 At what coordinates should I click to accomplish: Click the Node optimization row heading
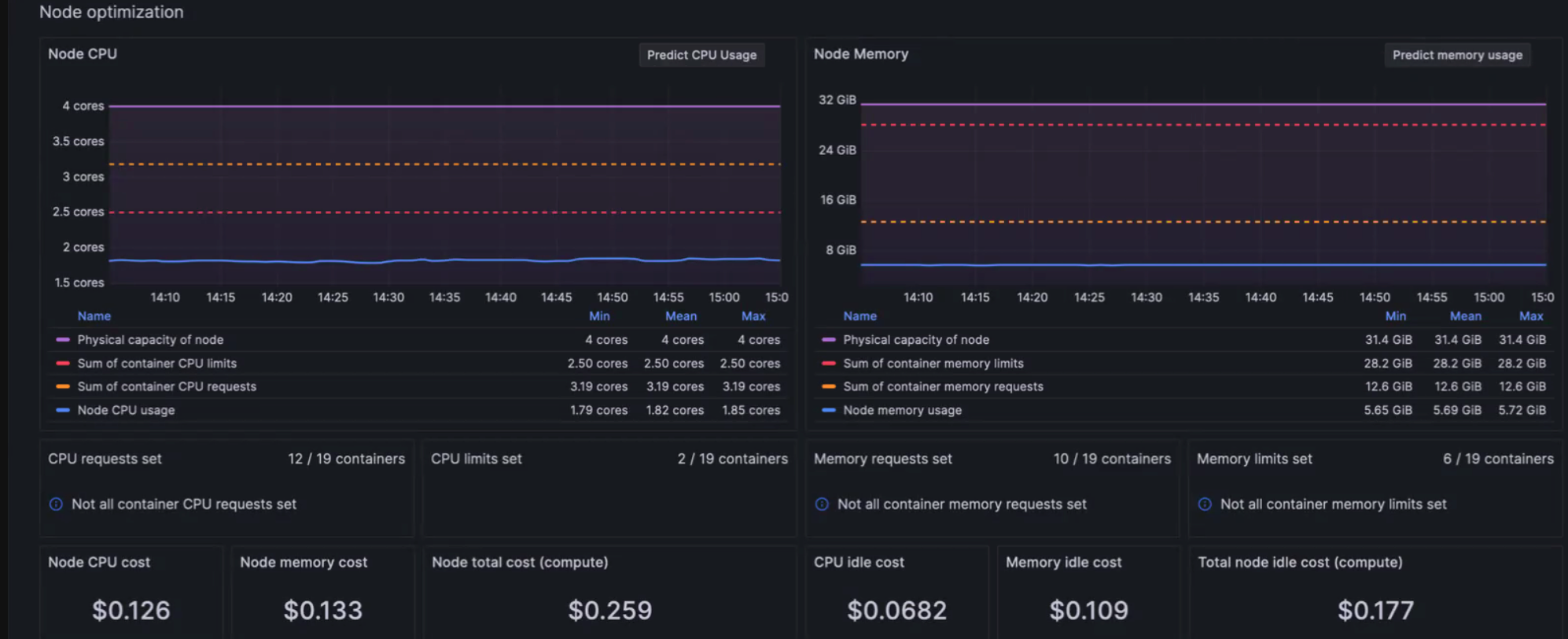click(x=112, y=13)
